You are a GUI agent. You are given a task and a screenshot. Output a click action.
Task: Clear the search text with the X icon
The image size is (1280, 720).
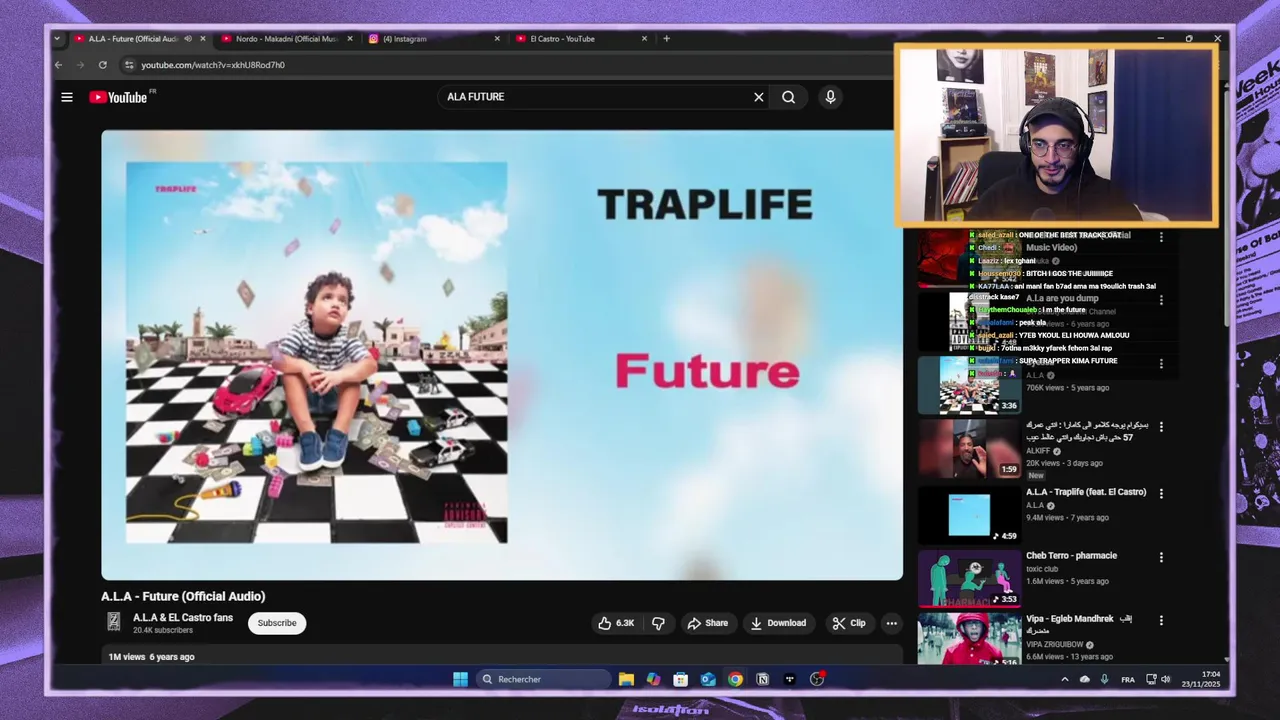pos(758,97)
